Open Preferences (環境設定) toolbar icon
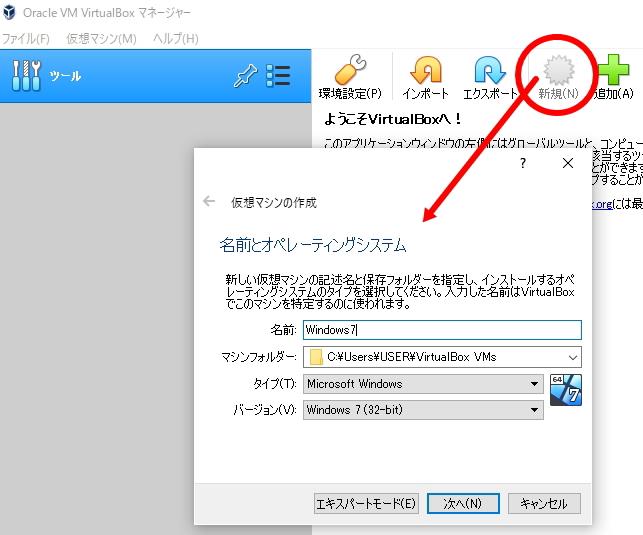643x535 pixels. coord(351,69)
